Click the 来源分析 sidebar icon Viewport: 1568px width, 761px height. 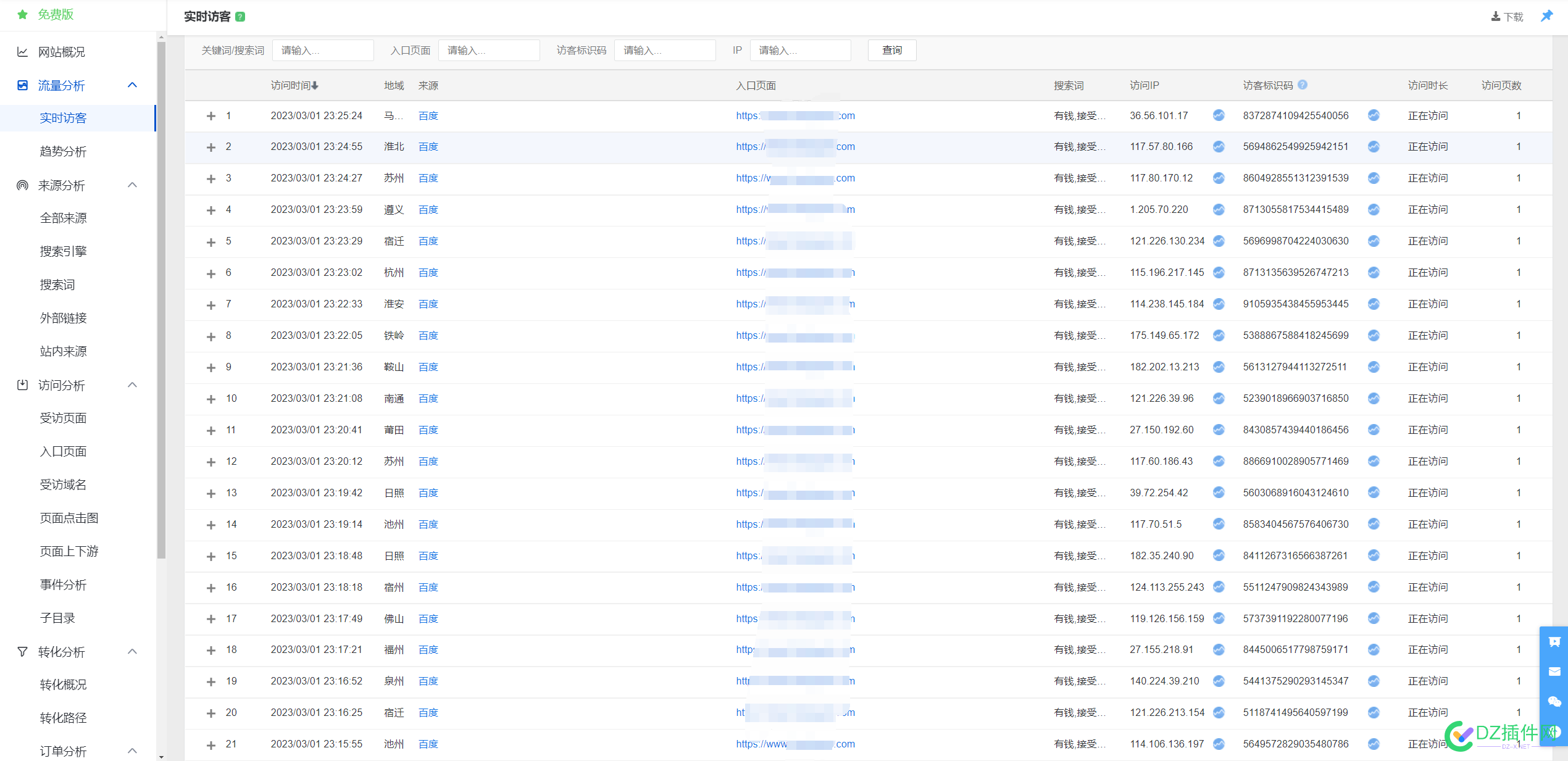pos(22,185)
